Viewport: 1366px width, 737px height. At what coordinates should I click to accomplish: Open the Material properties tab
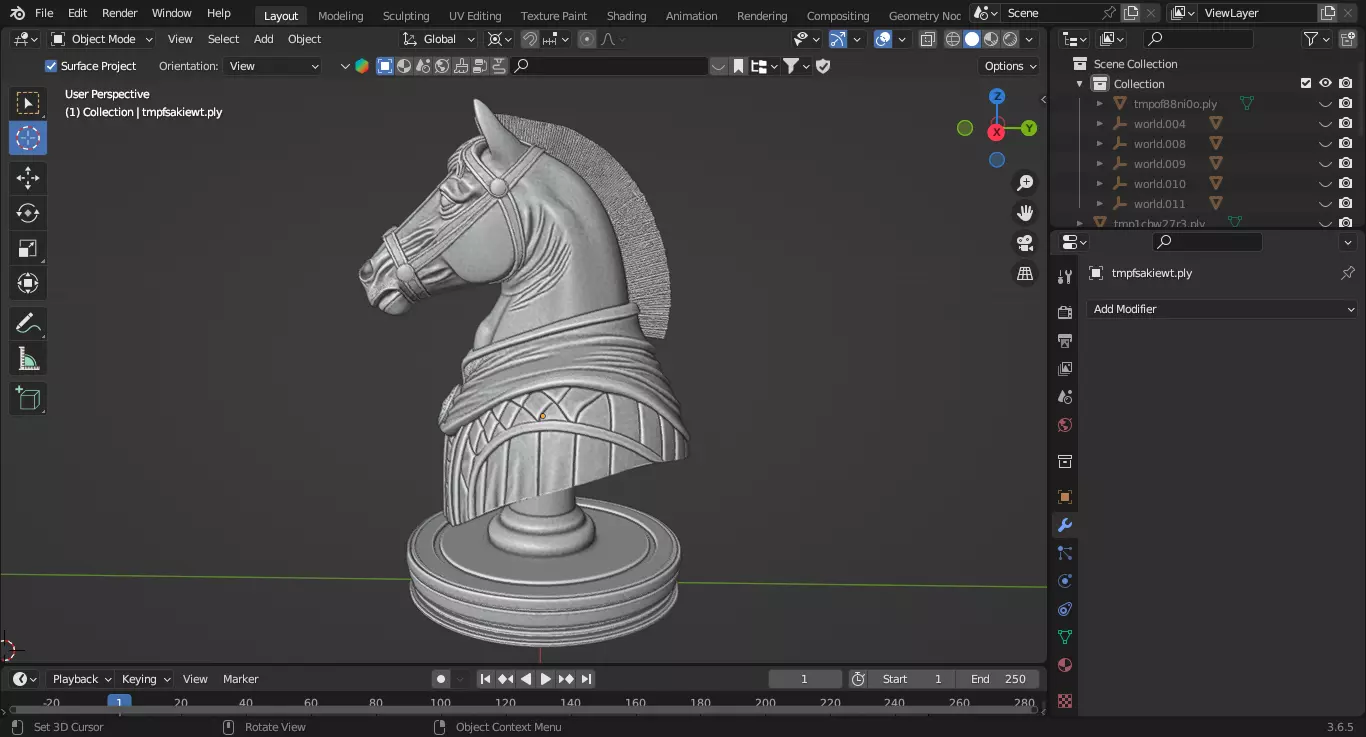coord(1065,665)
